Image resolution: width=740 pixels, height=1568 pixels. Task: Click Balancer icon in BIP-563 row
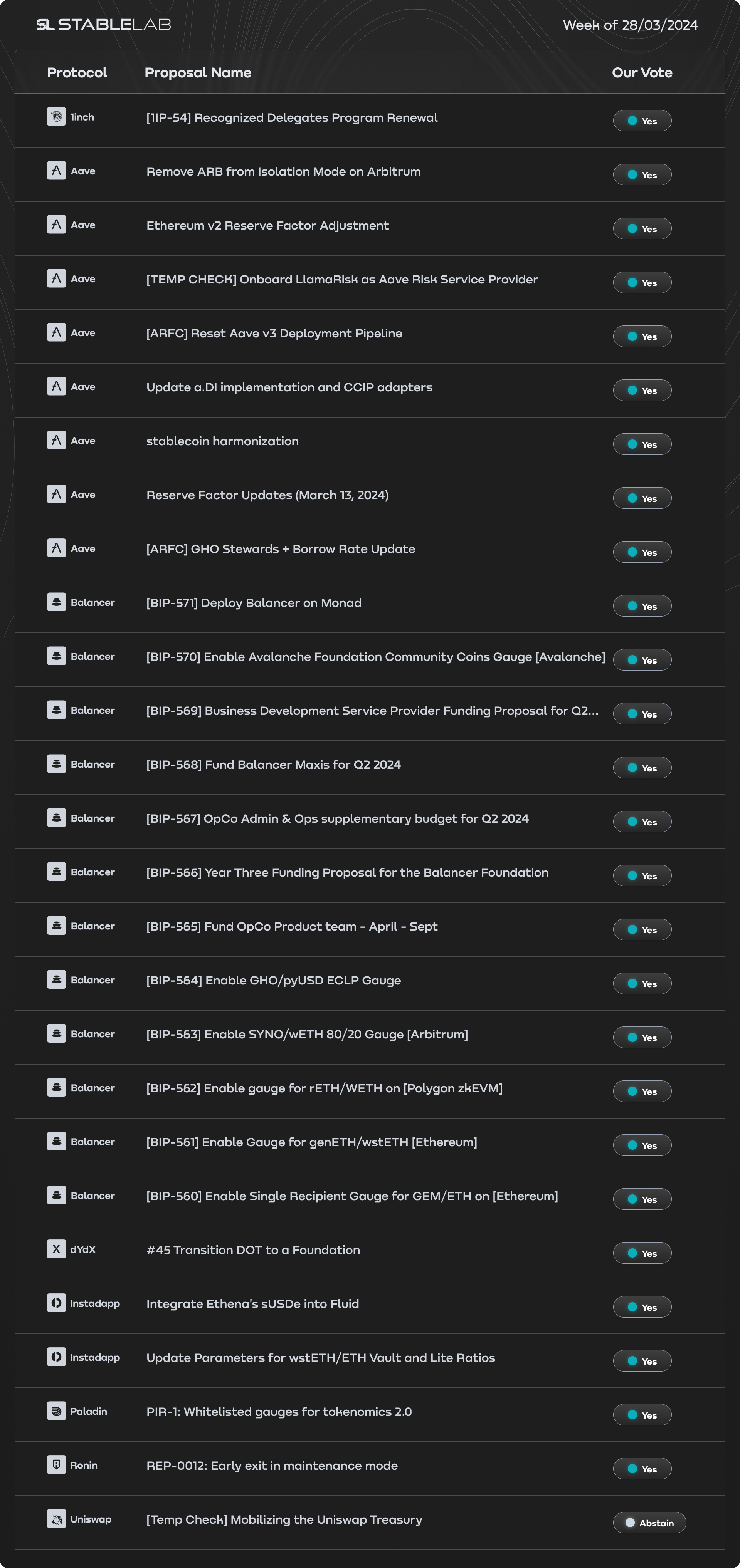(56, 1033)
